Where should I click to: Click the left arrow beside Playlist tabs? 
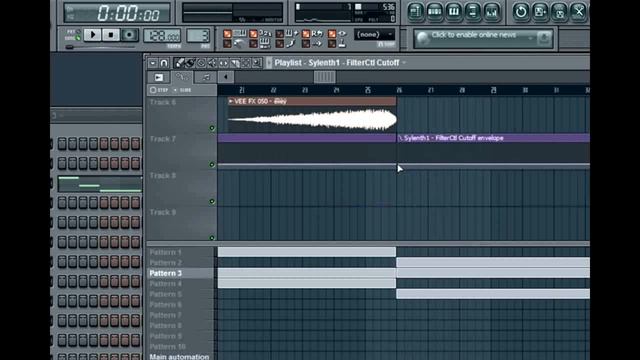(226, 77)
